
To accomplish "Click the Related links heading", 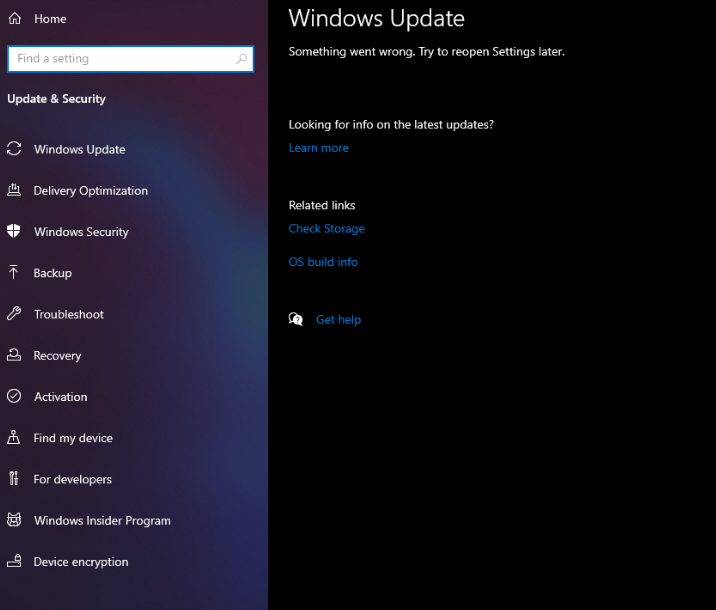I will pos(322,205).
